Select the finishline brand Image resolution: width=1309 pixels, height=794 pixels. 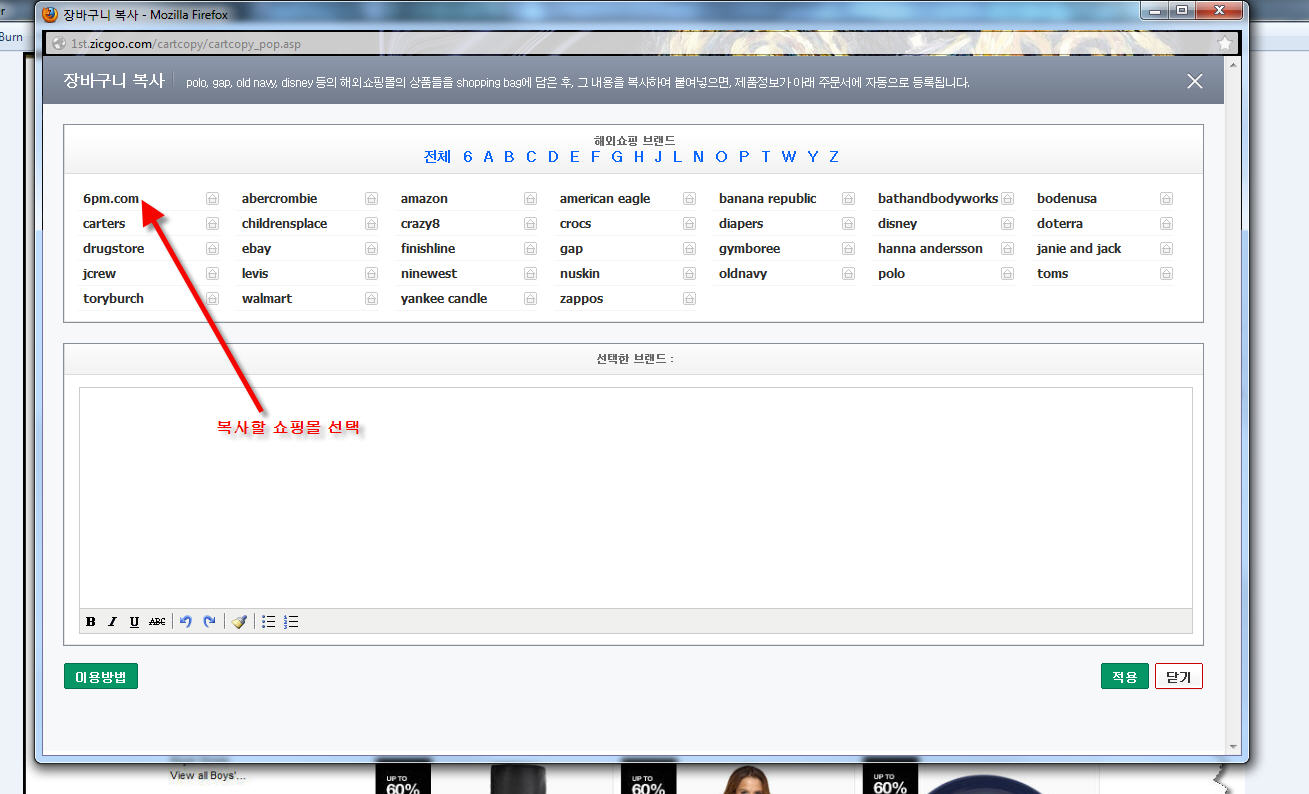pyautogui.click(x=428, y=249)
